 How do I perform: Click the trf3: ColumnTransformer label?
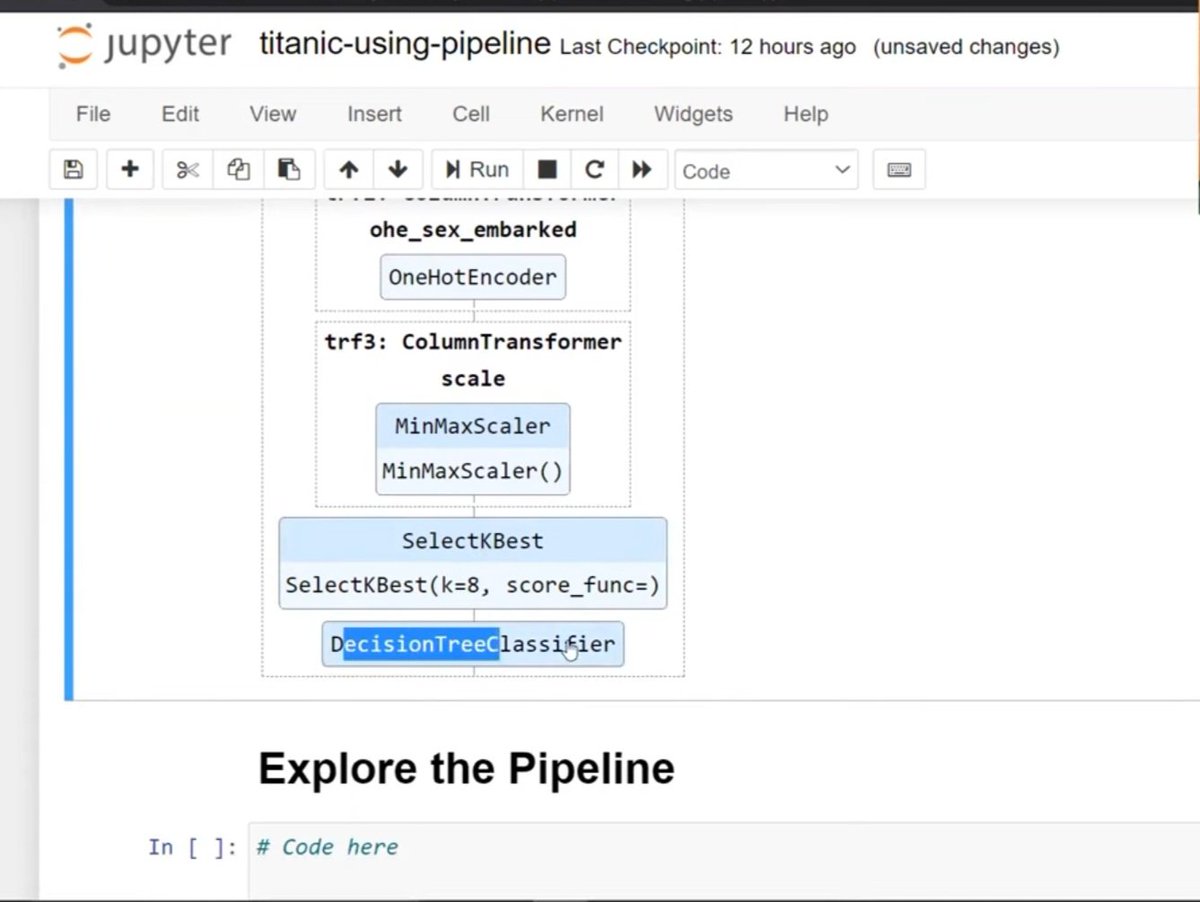[x=473, y=342]
